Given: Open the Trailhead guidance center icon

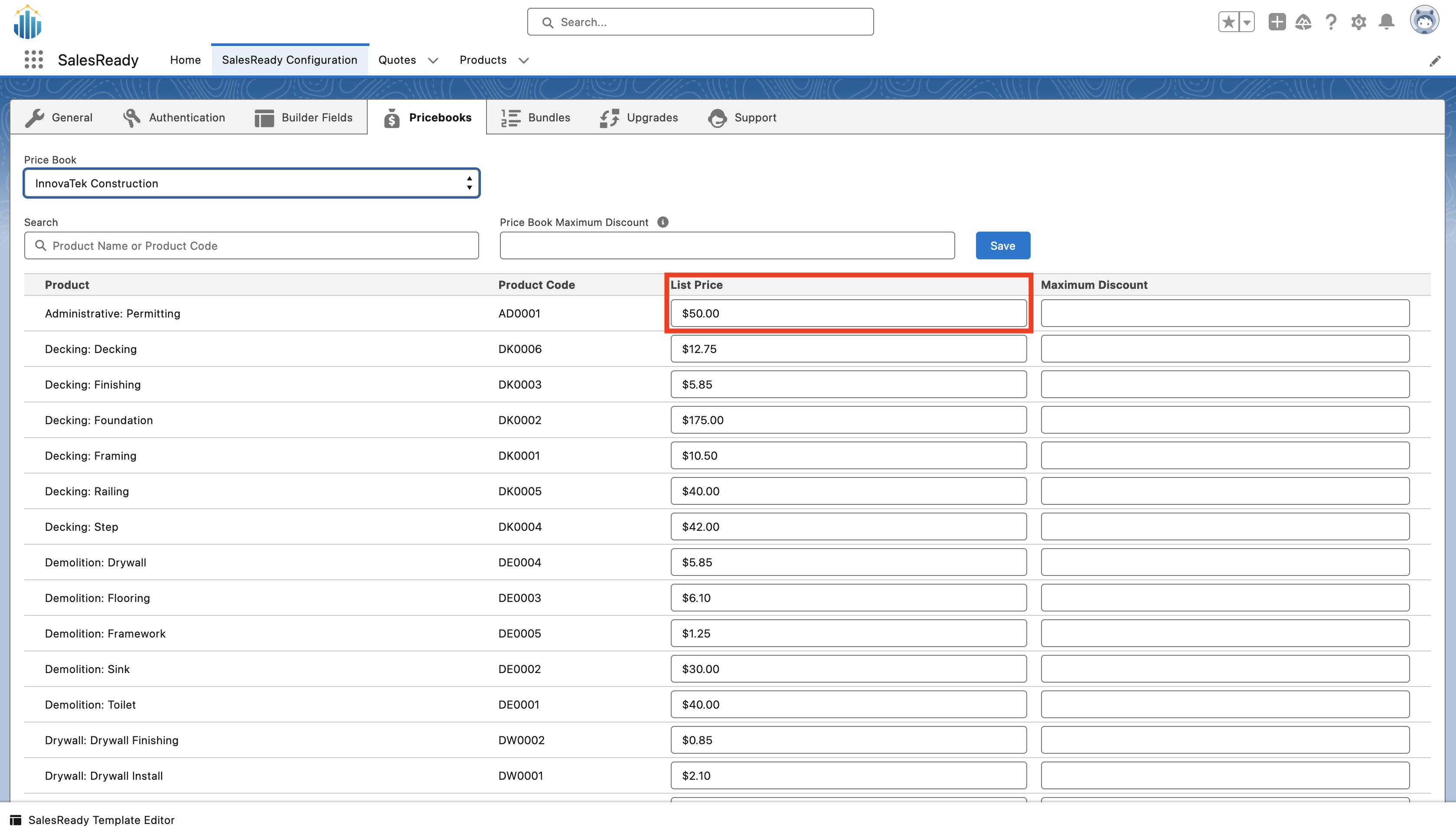Looking at the screenshot, I should 1303,22.
